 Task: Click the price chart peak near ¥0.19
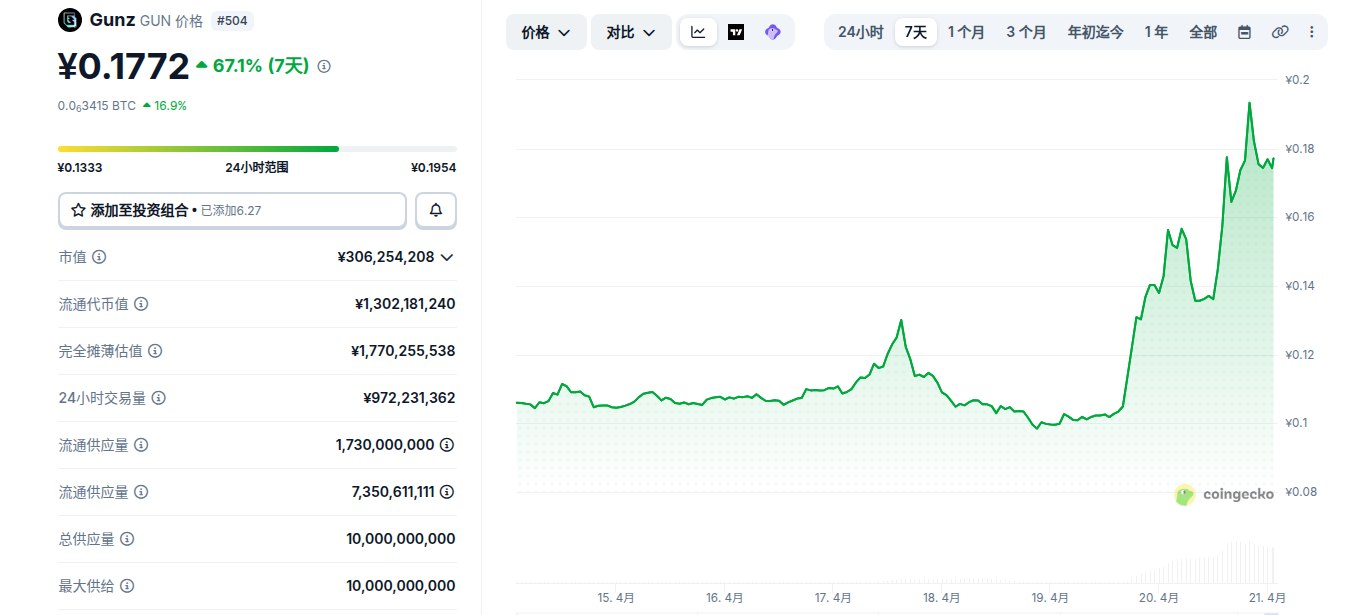[1249, 104]
